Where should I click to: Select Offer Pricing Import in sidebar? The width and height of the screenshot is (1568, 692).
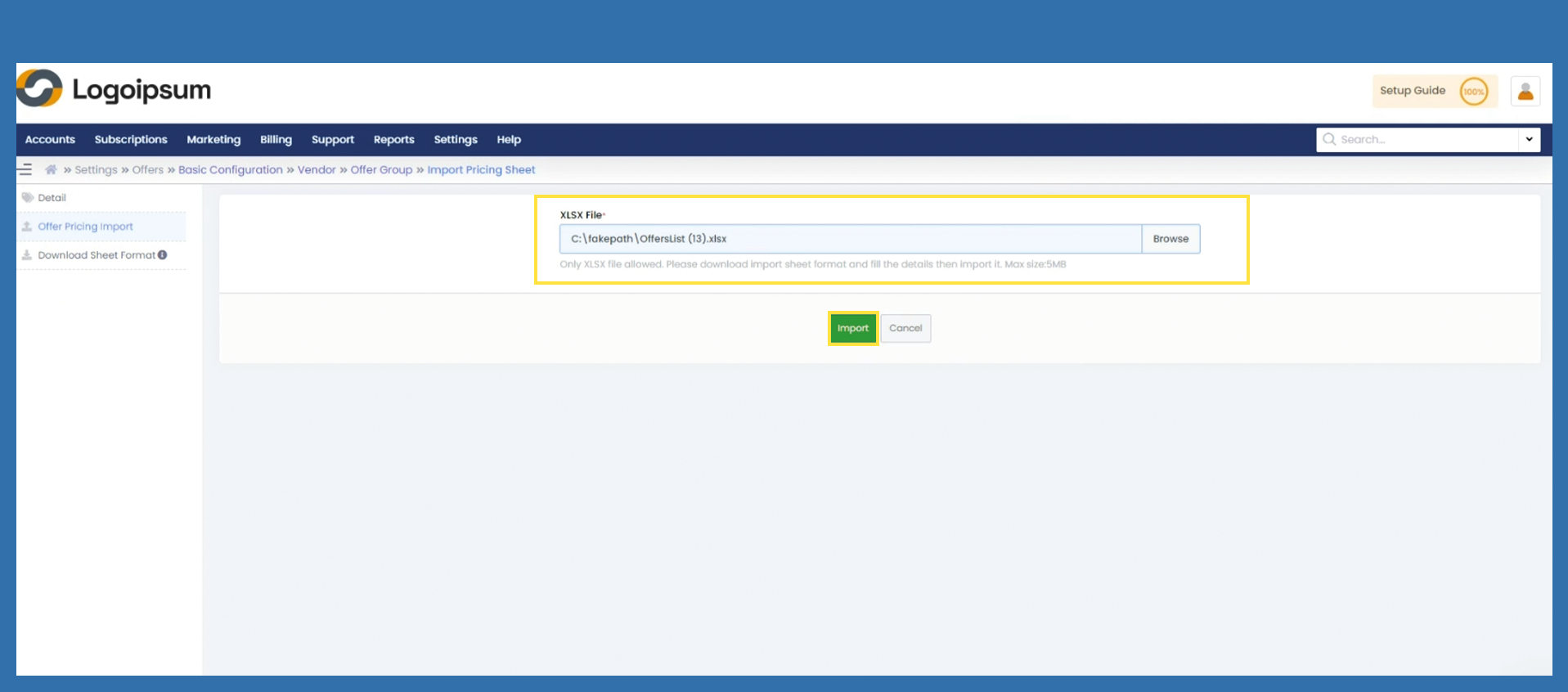(85, 227)
